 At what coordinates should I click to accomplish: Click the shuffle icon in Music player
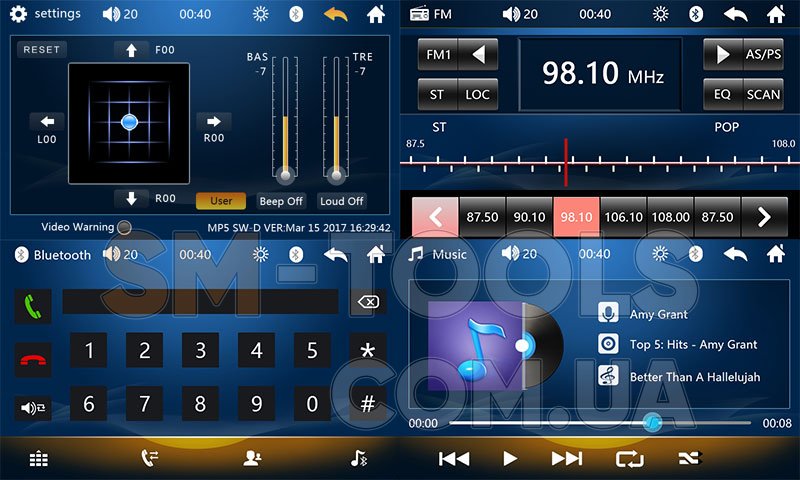[690, 458]
